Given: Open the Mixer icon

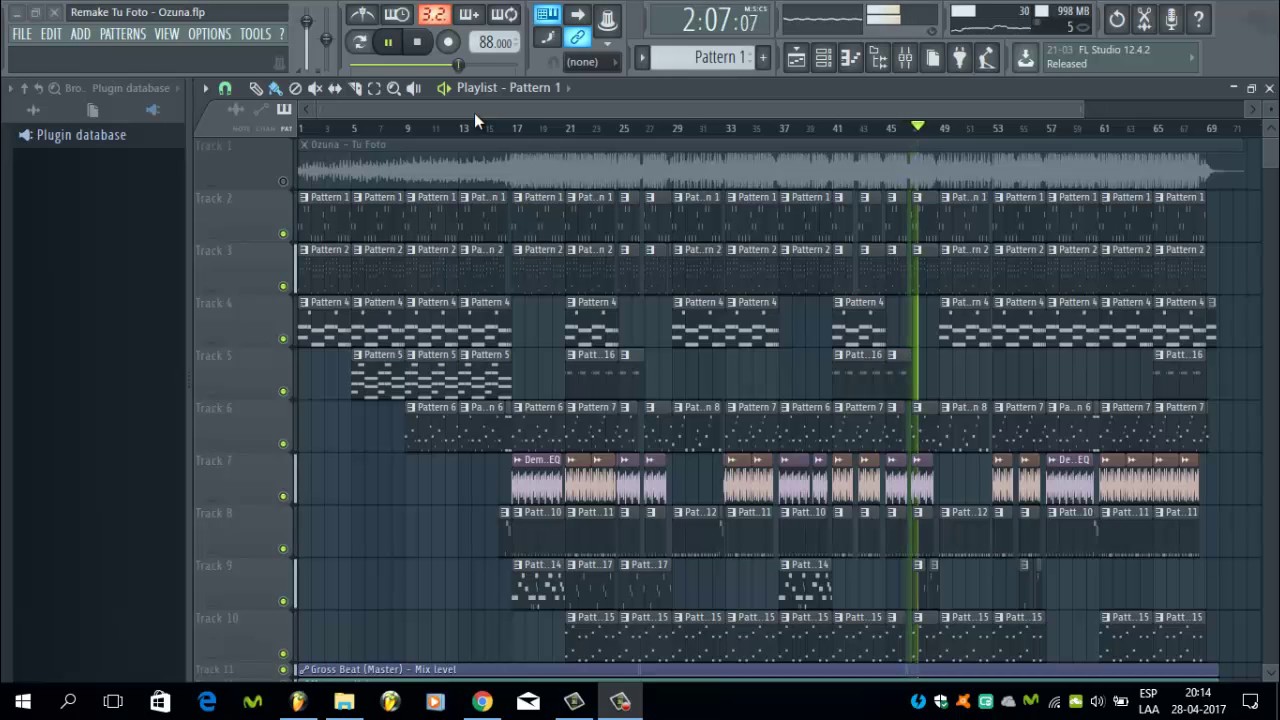Looking at the screenshot, I should (x=905, y=58).
